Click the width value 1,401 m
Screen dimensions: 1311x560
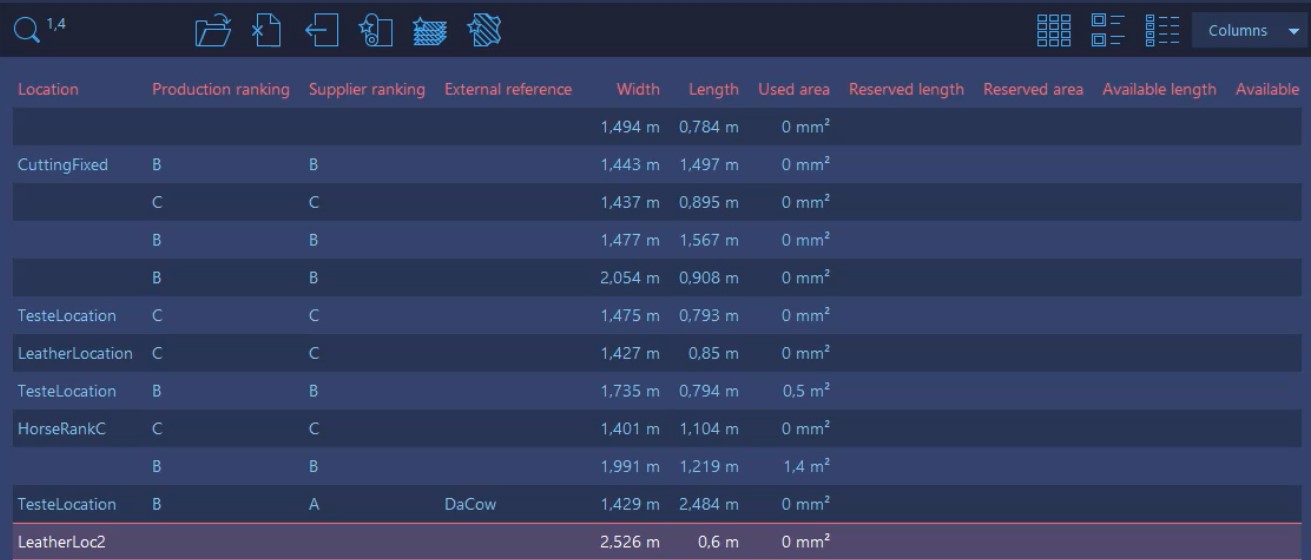(630, 429)
